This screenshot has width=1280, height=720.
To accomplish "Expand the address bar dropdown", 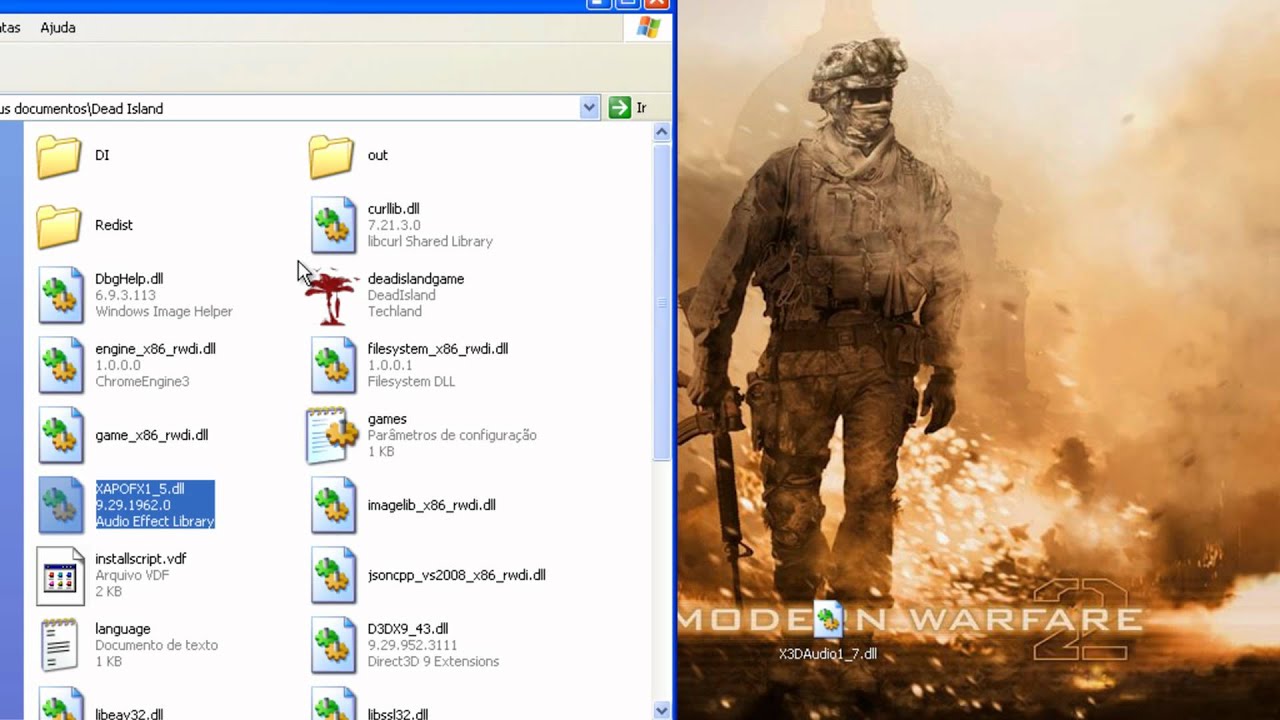I will tap(589, 108).
